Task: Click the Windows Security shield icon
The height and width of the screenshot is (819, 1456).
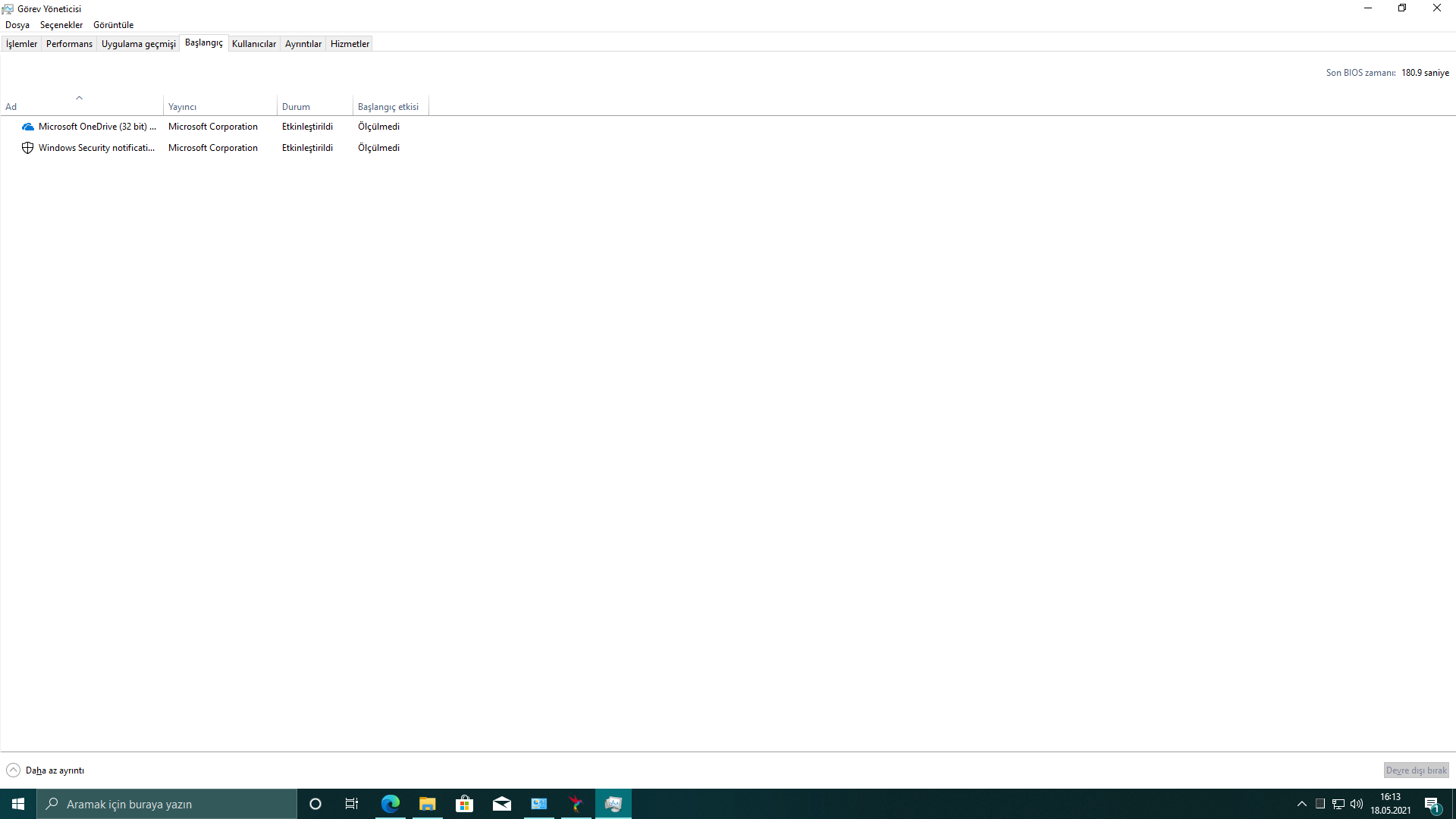Action: pyautogui.click(x=28, y=148)
